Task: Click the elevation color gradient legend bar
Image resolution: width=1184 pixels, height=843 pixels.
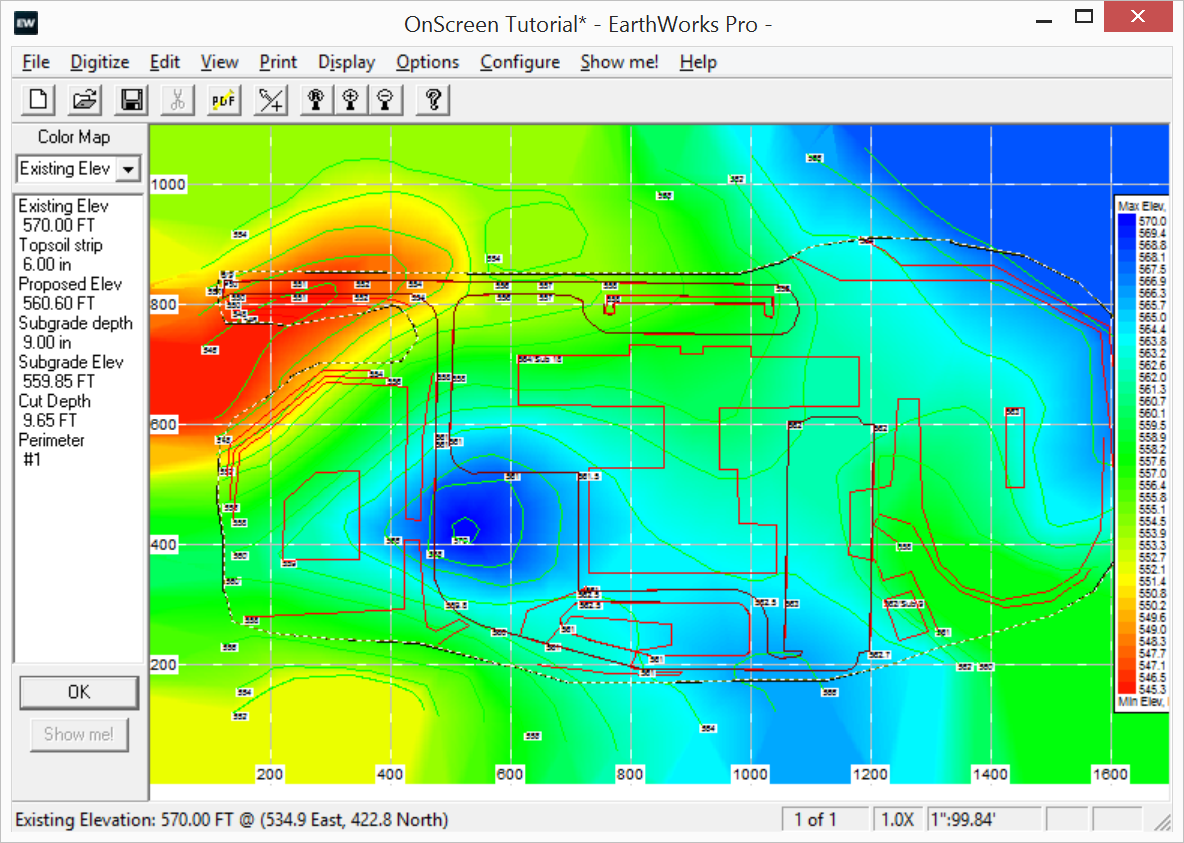Action: [x=1127, y=453]
